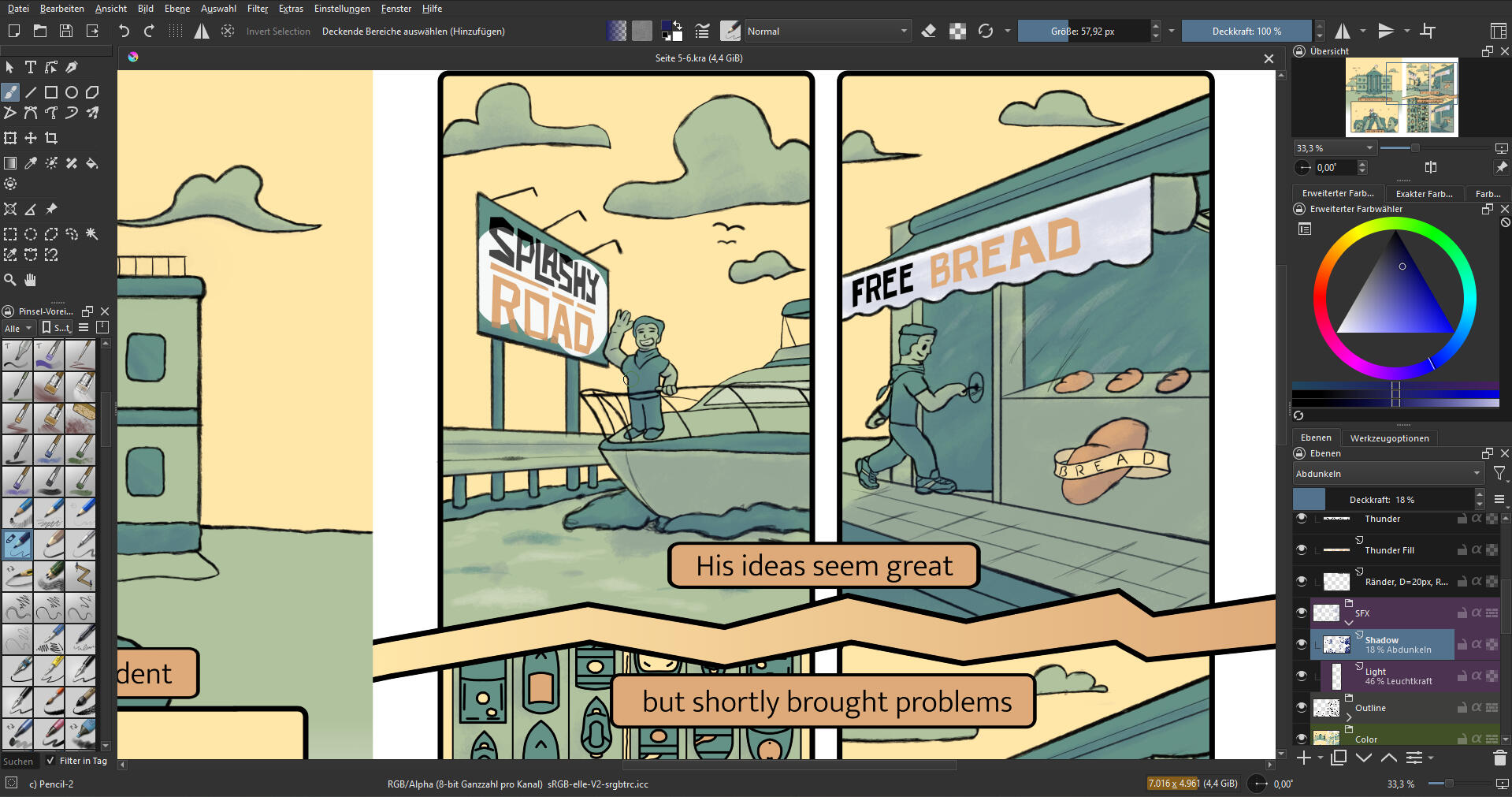
Task: Click the layer Deckkraft 18 % slider
Action: (1399, 500)
